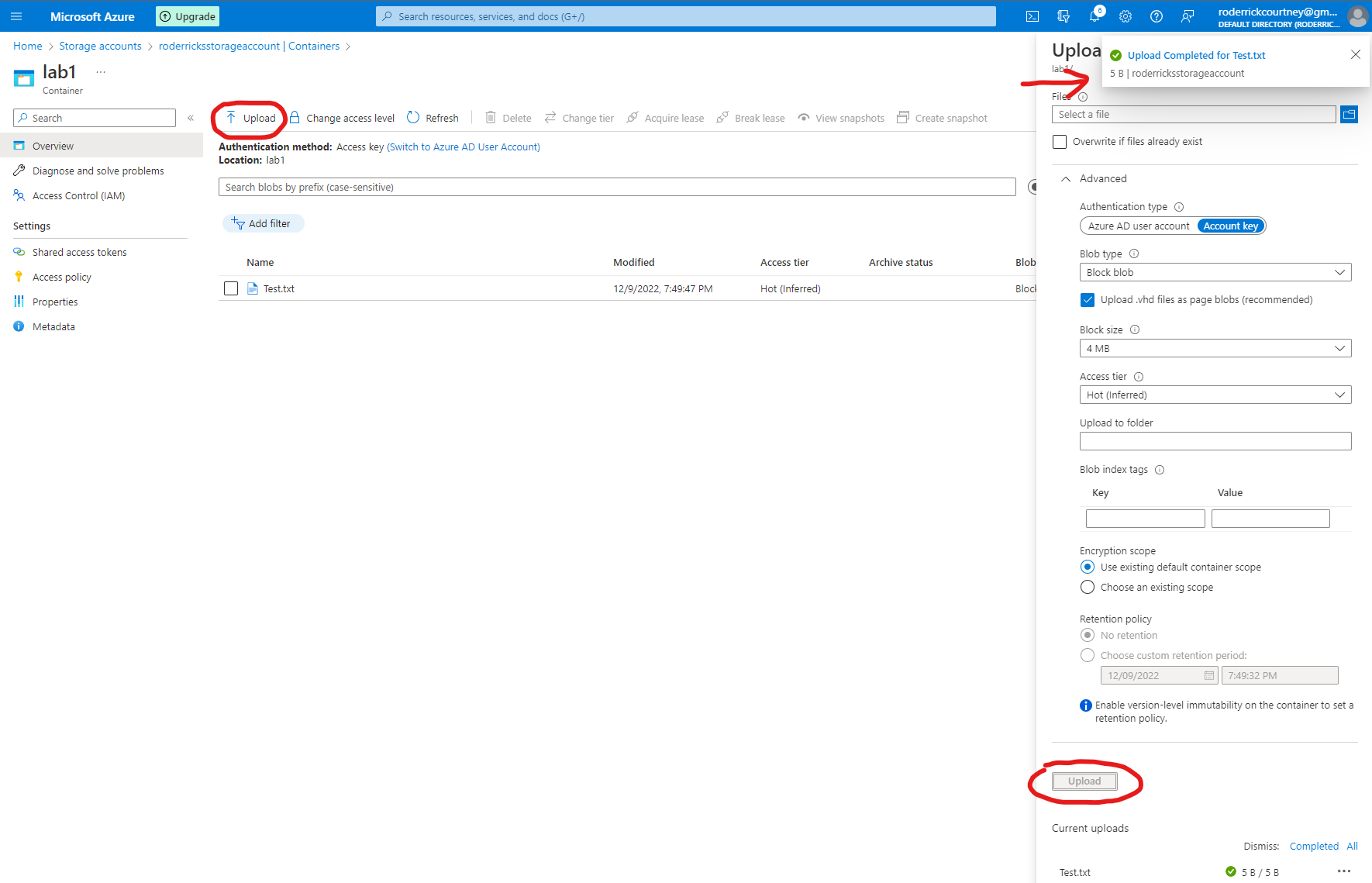Select the Choose an existing scope option
Viewport: 1372px width, 883px height.
1087,587
